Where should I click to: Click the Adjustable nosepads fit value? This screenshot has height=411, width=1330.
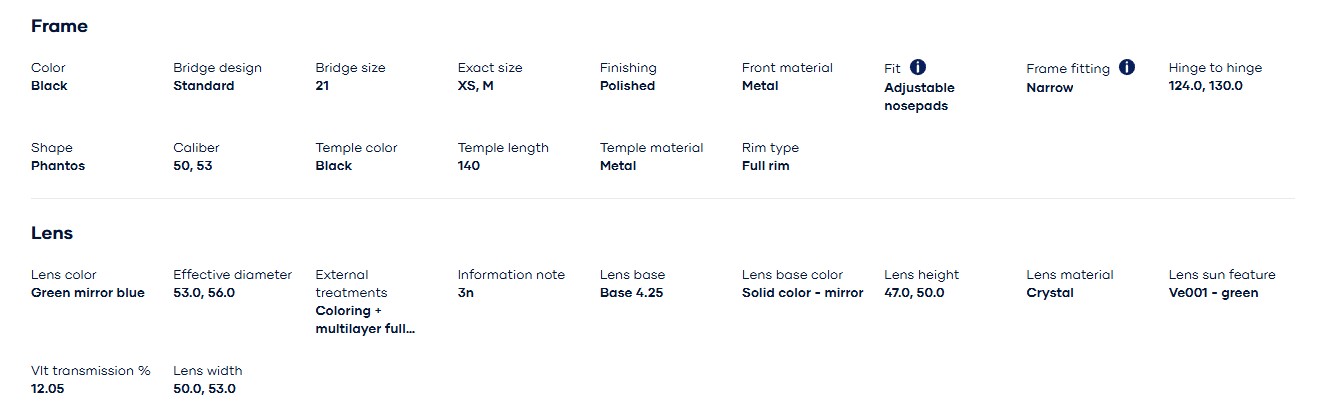pyautogui.click(x=919, y=96)
